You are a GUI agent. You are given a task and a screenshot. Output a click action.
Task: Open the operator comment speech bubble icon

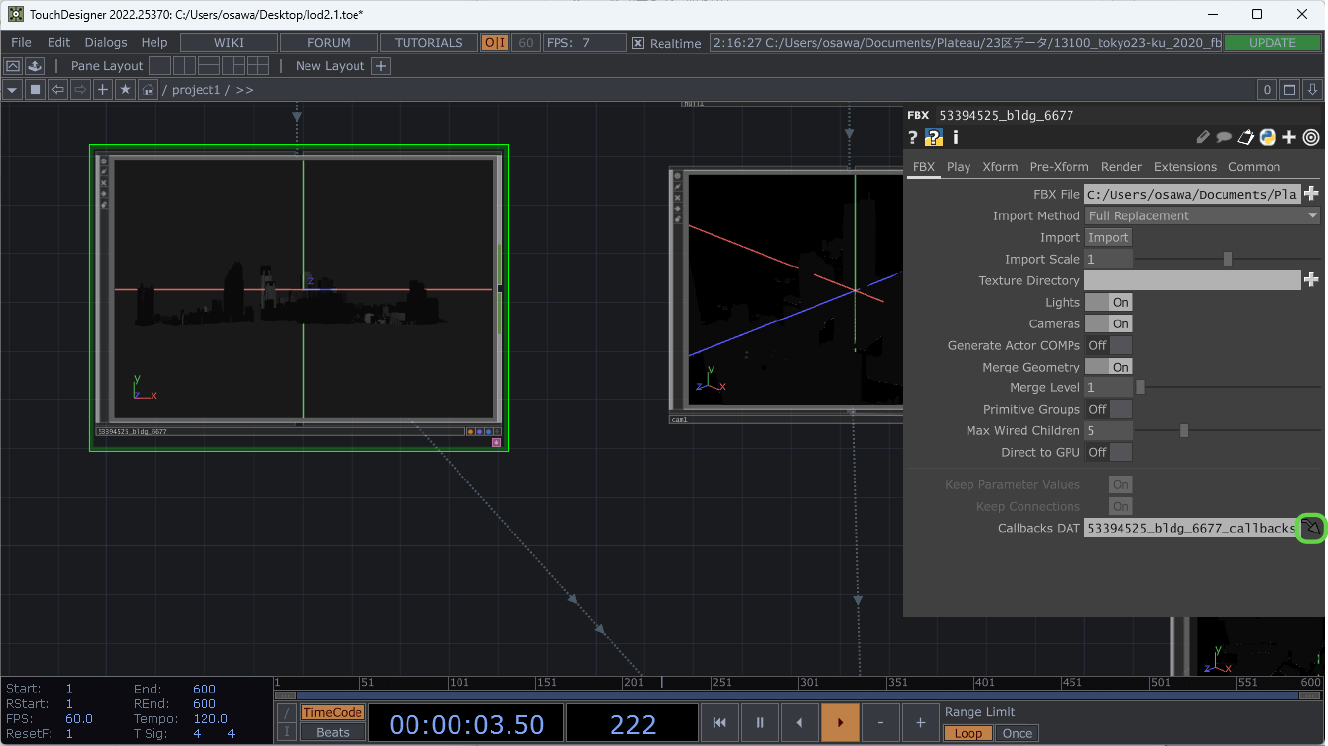point(1224,138)
